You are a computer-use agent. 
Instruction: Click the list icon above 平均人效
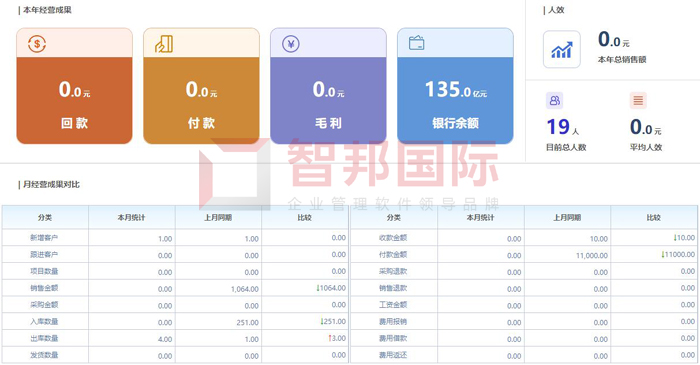click(638, 100)
